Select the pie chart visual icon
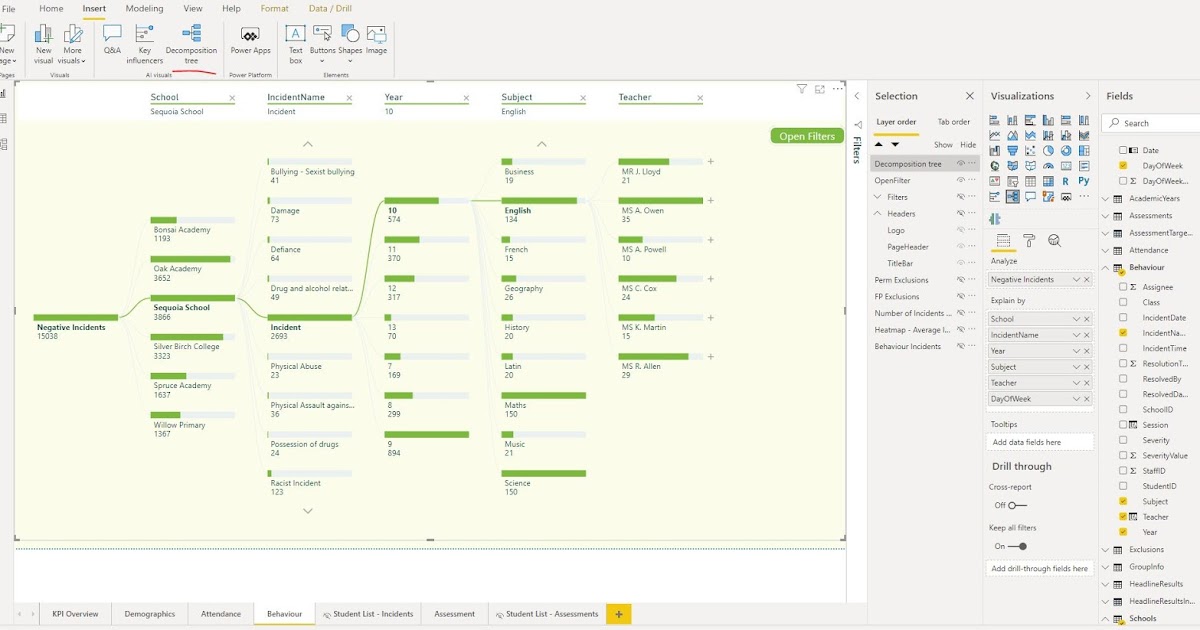This screenshot has width=1200, height=630. (1048, 151)
